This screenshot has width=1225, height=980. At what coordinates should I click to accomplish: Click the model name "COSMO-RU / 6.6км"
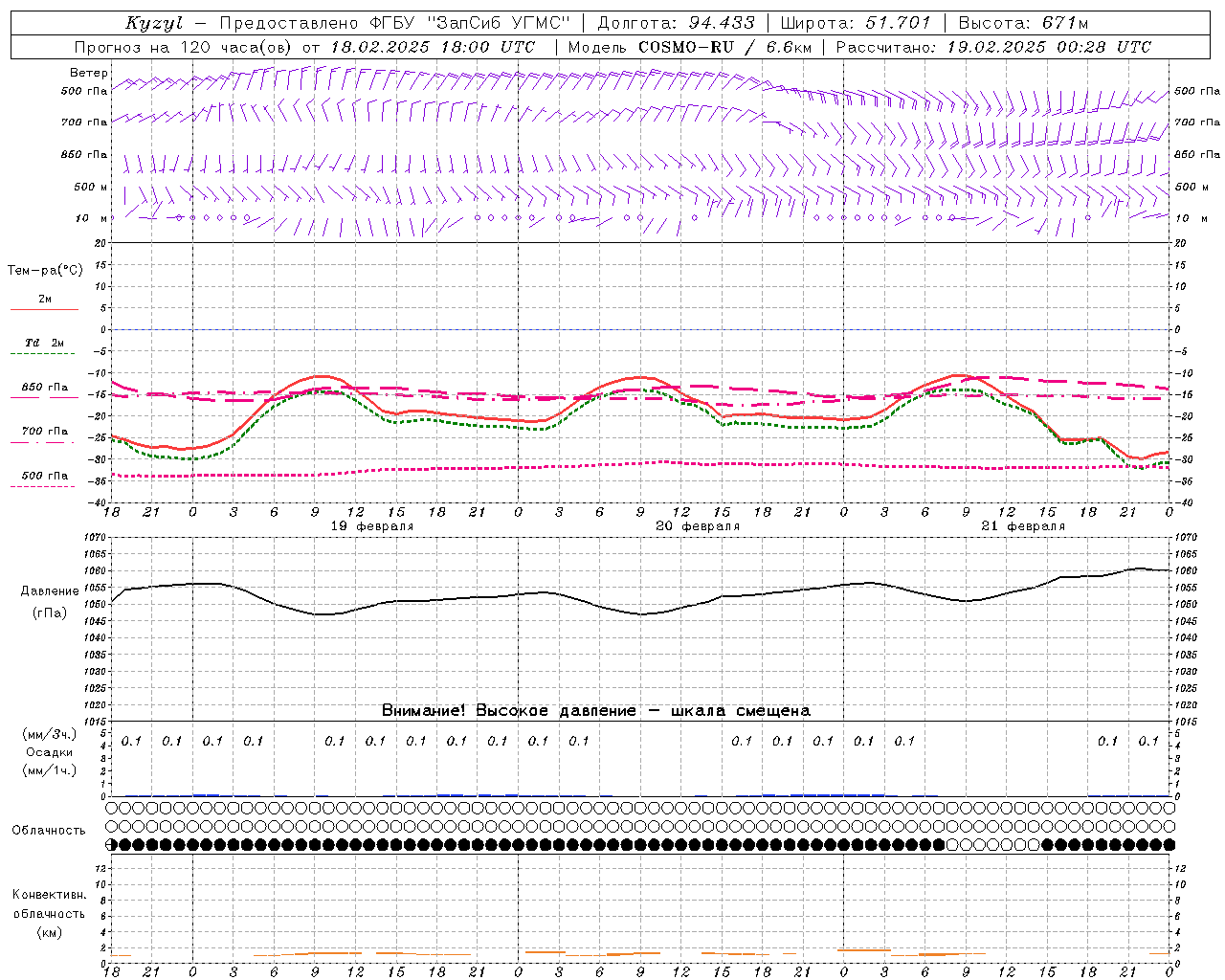coord(724,47)
